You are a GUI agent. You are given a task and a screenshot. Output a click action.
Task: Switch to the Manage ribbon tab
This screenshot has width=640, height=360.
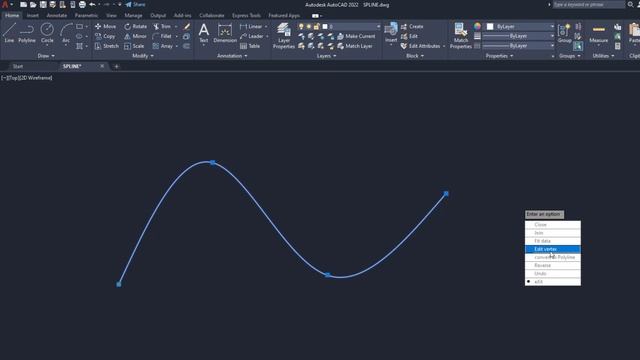(x=133, y=16)
